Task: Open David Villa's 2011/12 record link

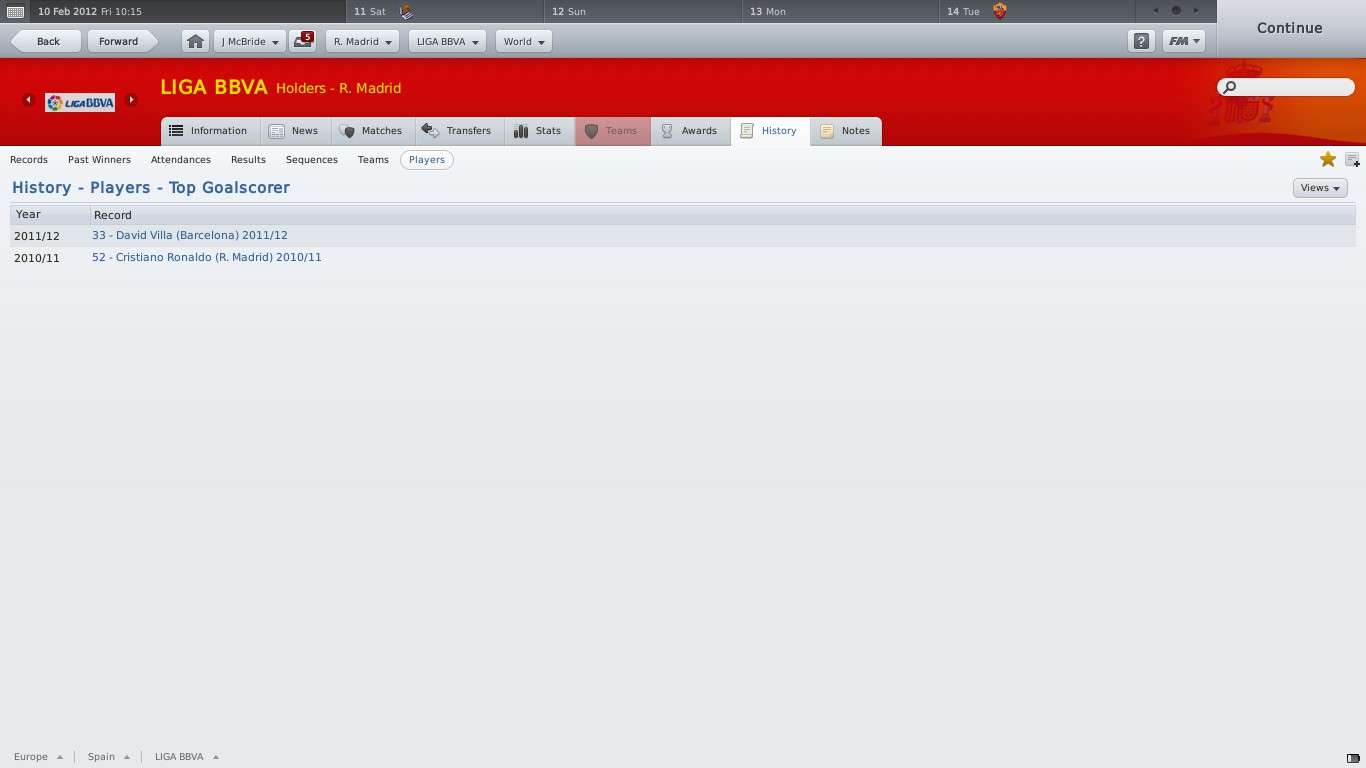Action: [190, 235]
